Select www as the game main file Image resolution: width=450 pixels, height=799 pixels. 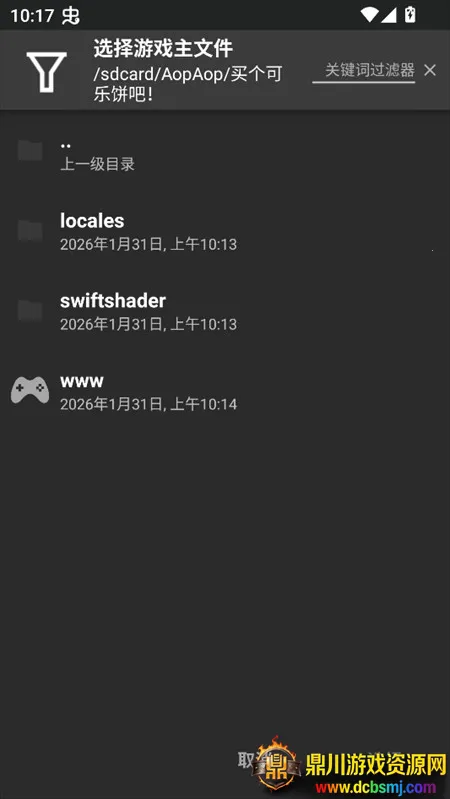point(225,392)
